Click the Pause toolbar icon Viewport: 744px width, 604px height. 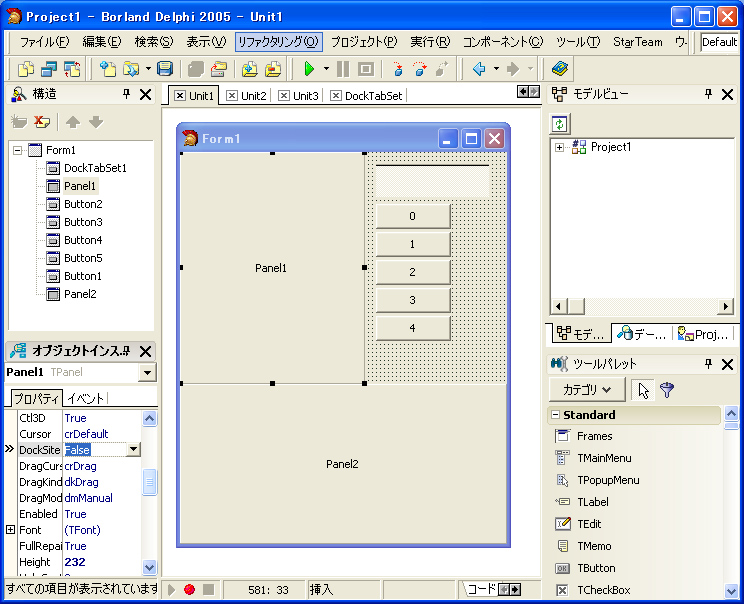343,69
